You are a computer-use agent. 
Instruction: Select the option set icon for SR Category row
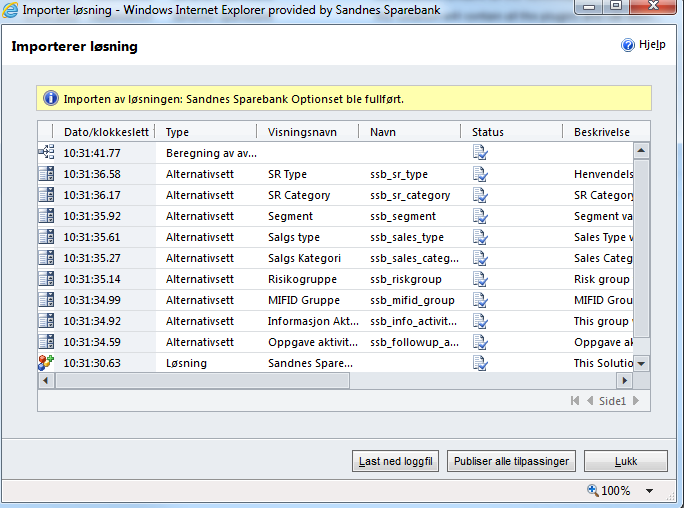(x=46, y=194)
